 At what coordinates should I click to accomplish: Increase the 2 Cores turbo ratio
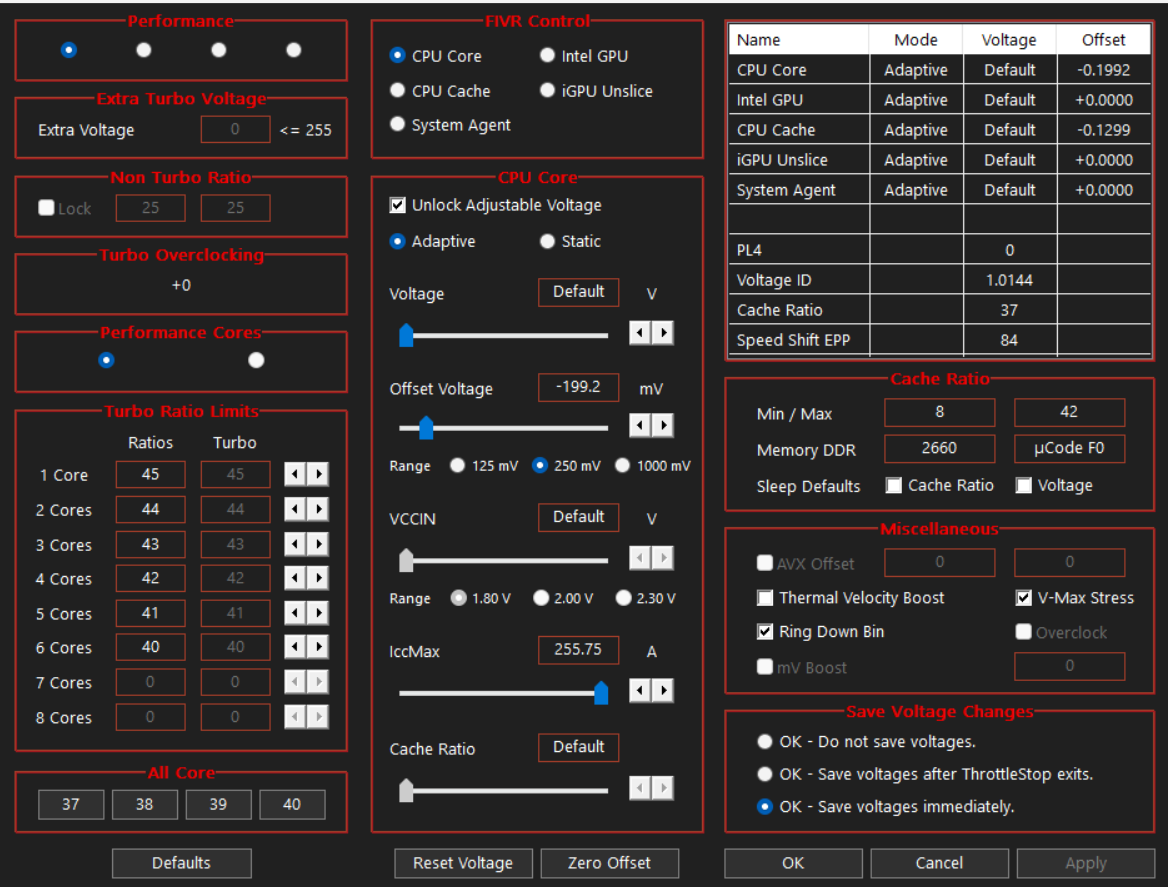pos(318,509)
